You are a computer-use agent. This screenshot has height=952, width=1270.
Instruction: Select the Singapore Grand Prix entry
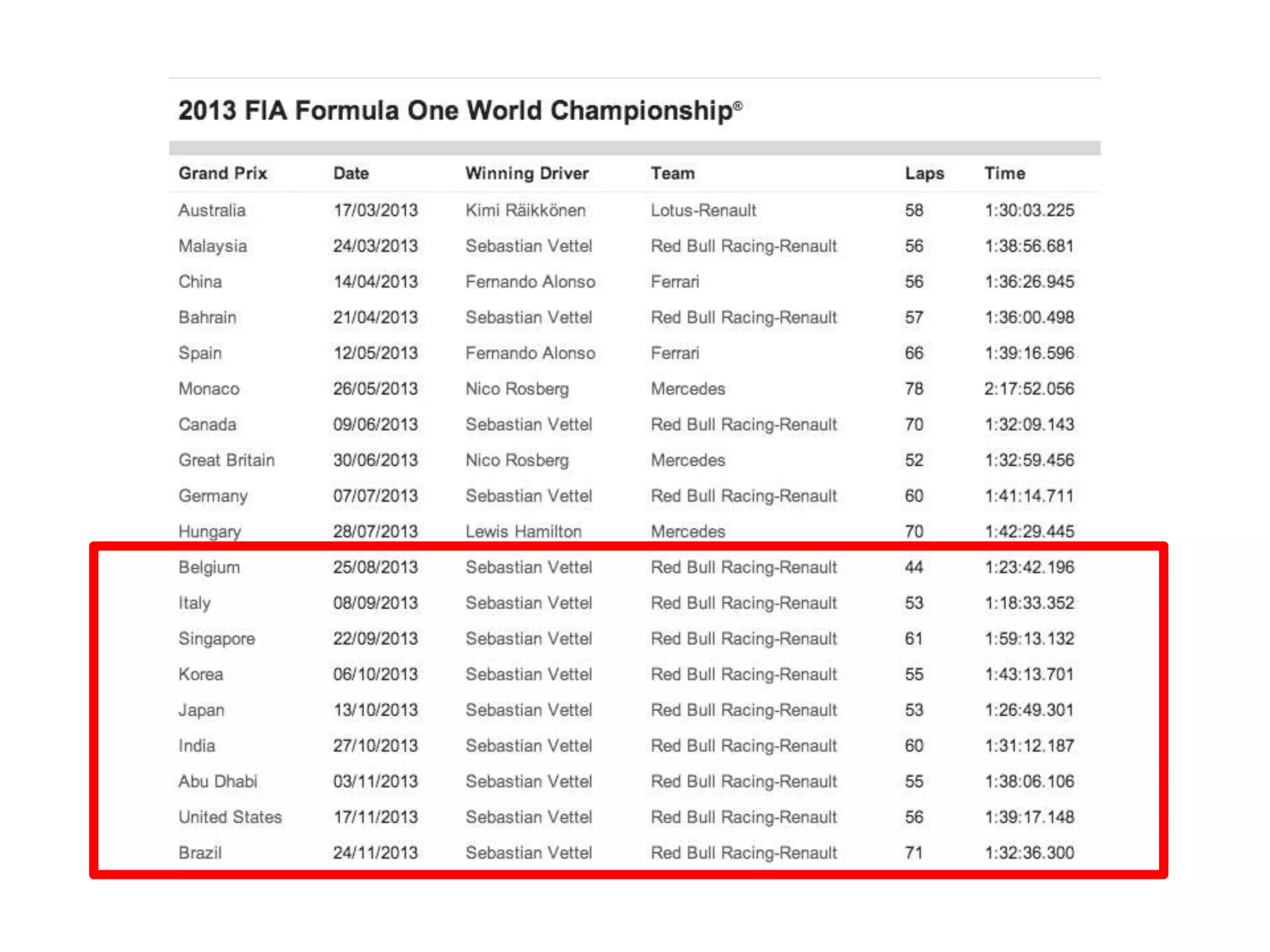point(216,638)
